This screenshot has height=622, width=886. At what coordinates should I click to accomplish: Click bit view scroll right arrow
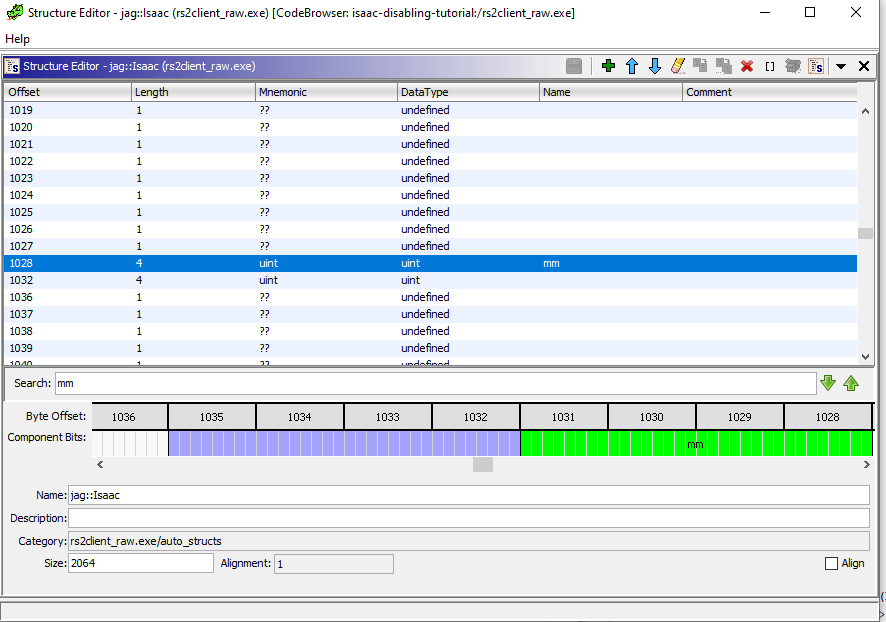[x=866, y=464]
